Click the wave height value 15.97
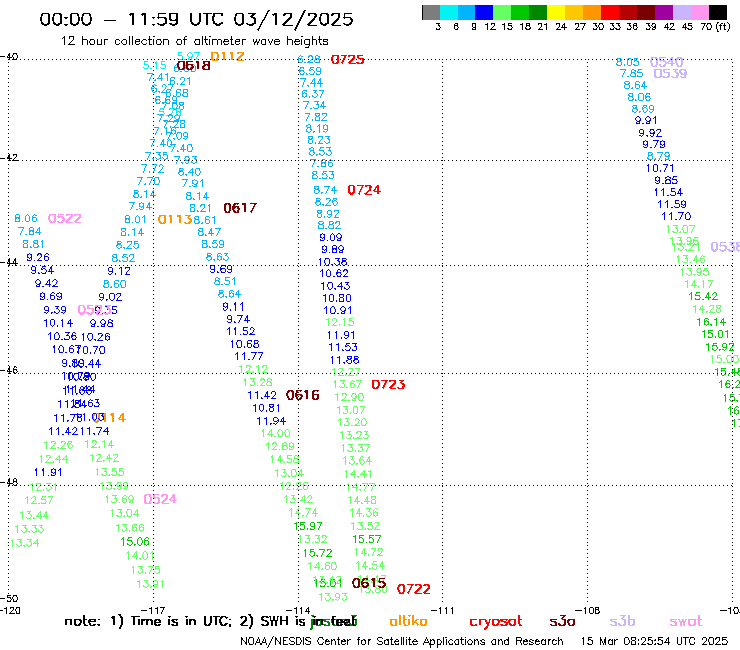This screenshot has height=650, width=740. 308,526
